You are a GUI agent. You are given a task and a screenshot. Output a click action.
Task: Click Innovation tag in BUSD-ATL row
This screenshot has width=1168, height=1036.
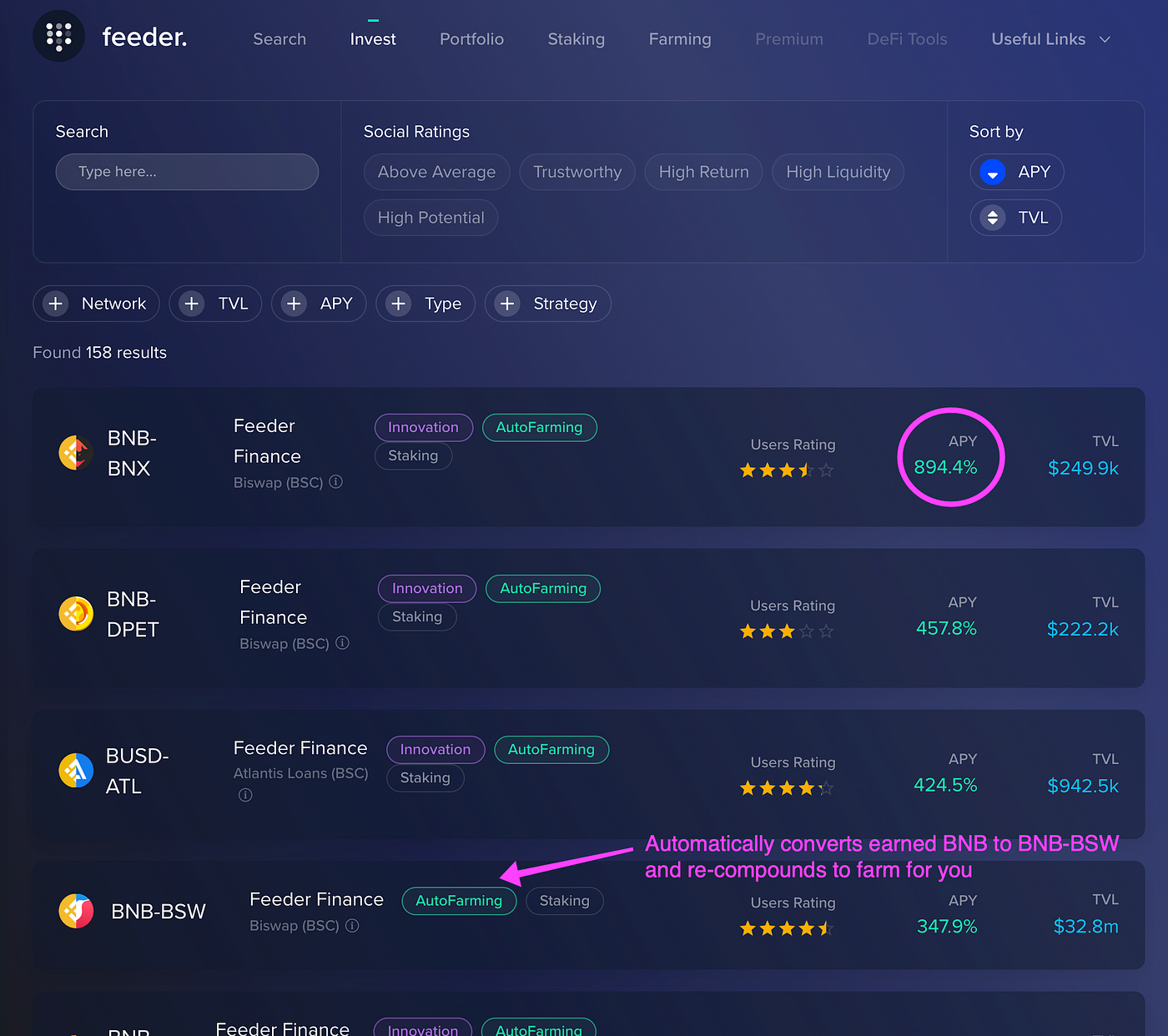click(x=435, y=749)
